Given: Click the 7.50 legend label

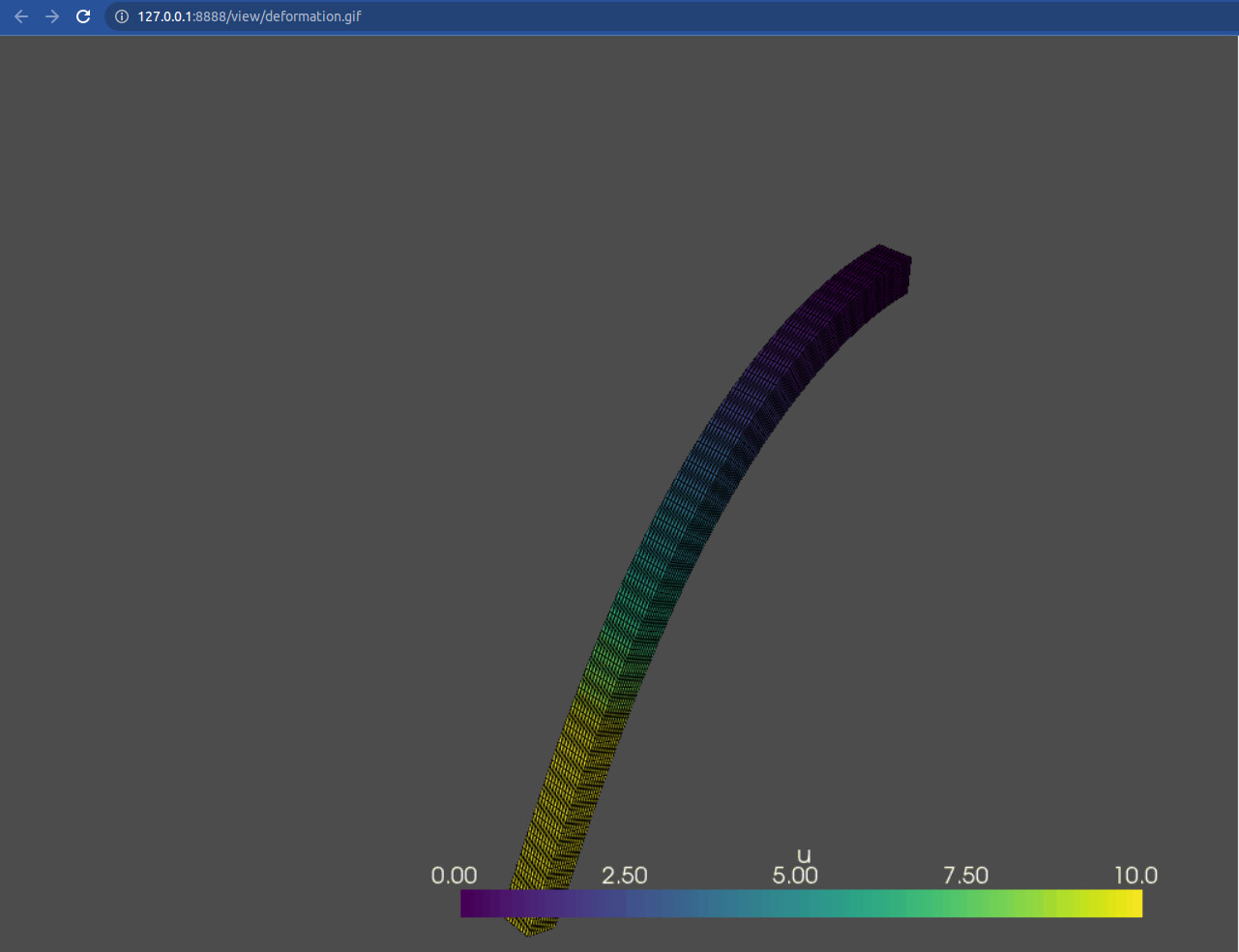Looking at the screenshot, I should (x=966, y=876).
